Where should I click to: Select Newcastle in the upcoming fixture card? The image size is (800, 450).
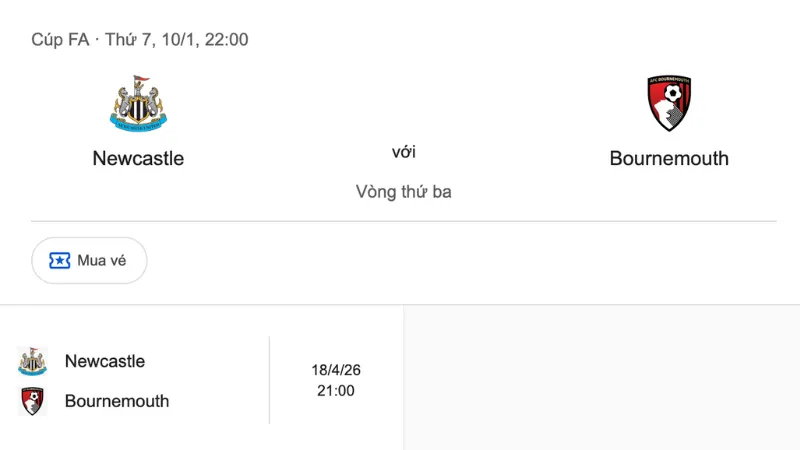[105, 361]
